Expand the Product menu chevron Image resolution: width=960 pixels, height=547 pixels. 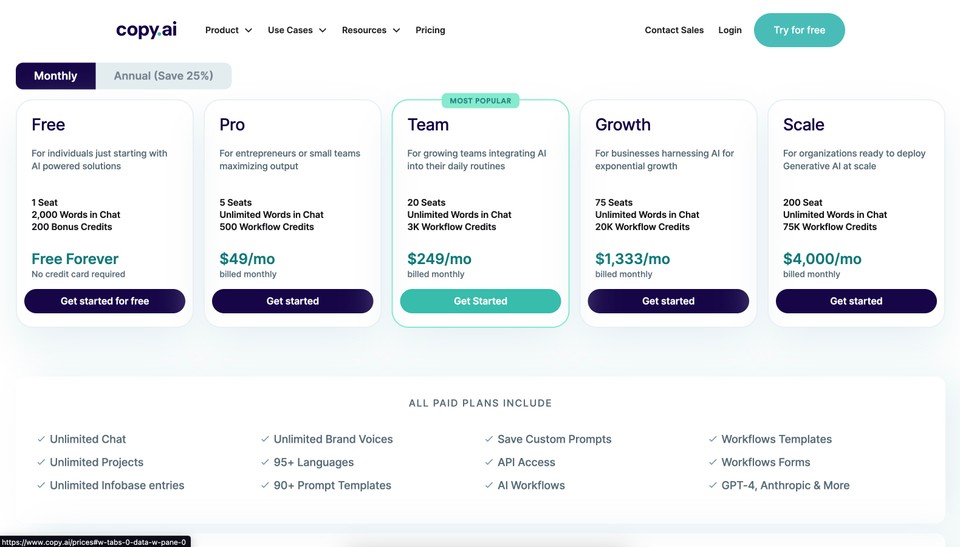pos(249,30)
